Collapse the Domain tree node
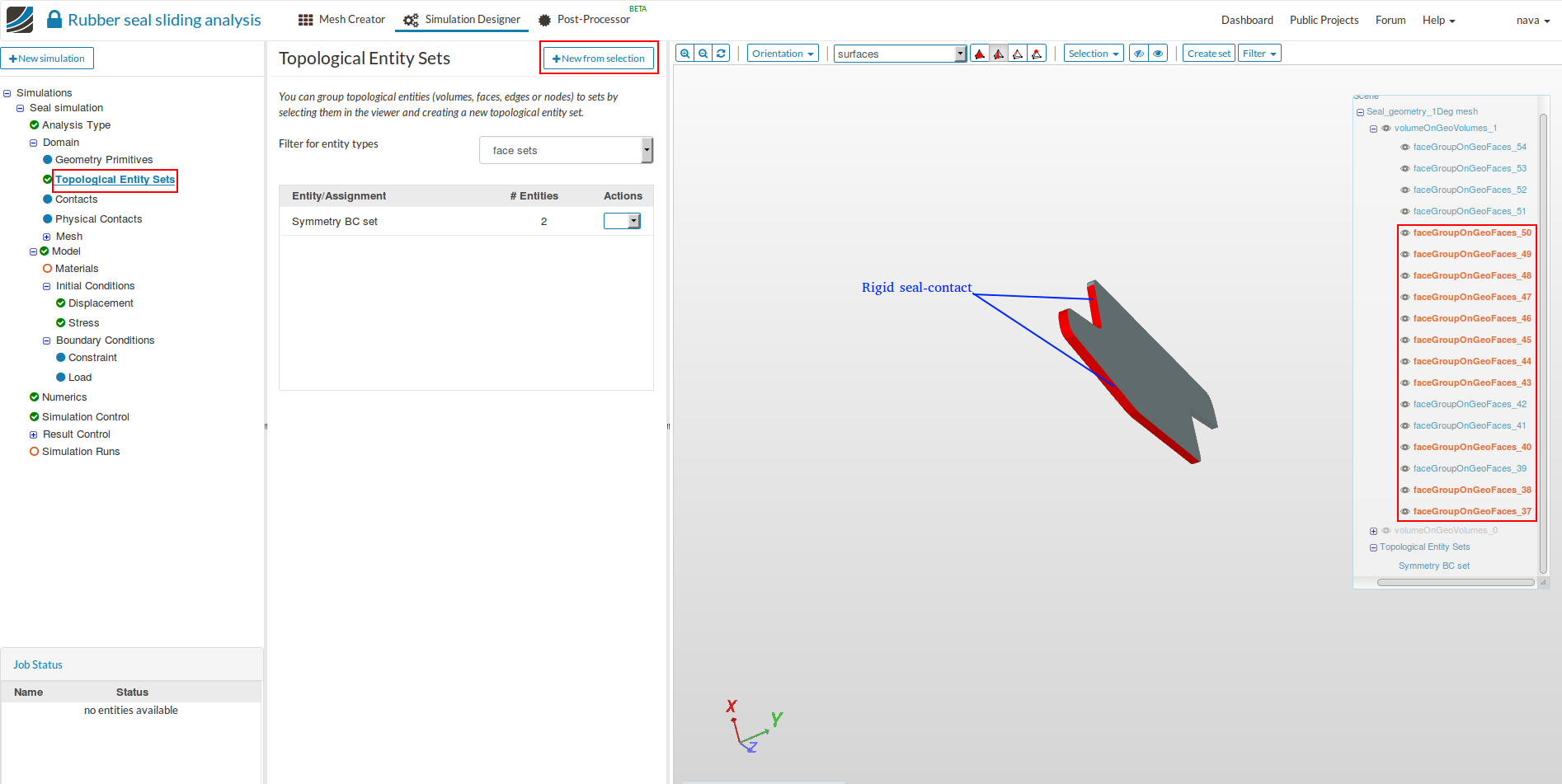This screenshot has height=784, width=1562. click(34, 143)
